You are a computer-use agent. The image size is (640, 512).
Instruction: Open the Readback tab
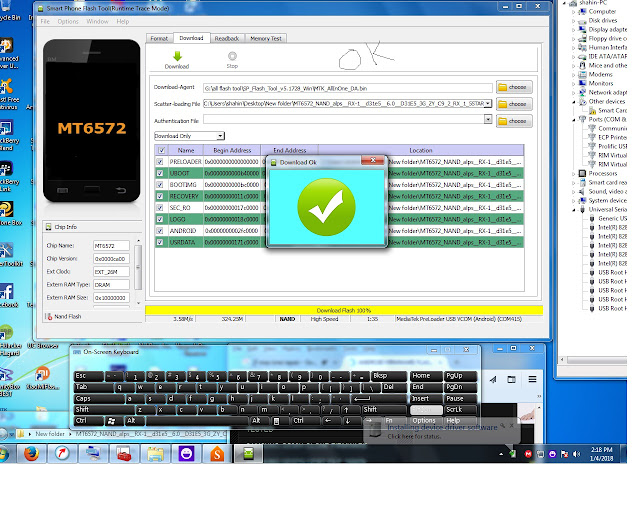coord(227,38)
